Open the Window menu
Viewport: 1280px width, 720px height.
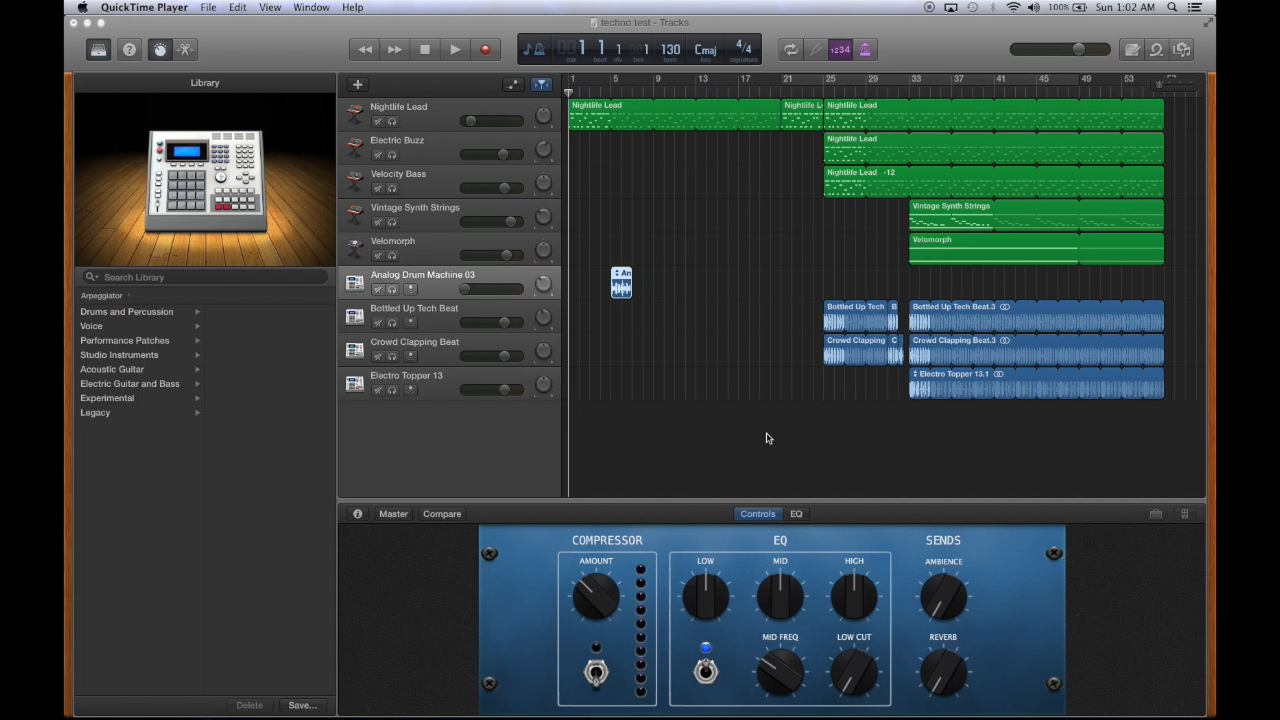(311, 7)
